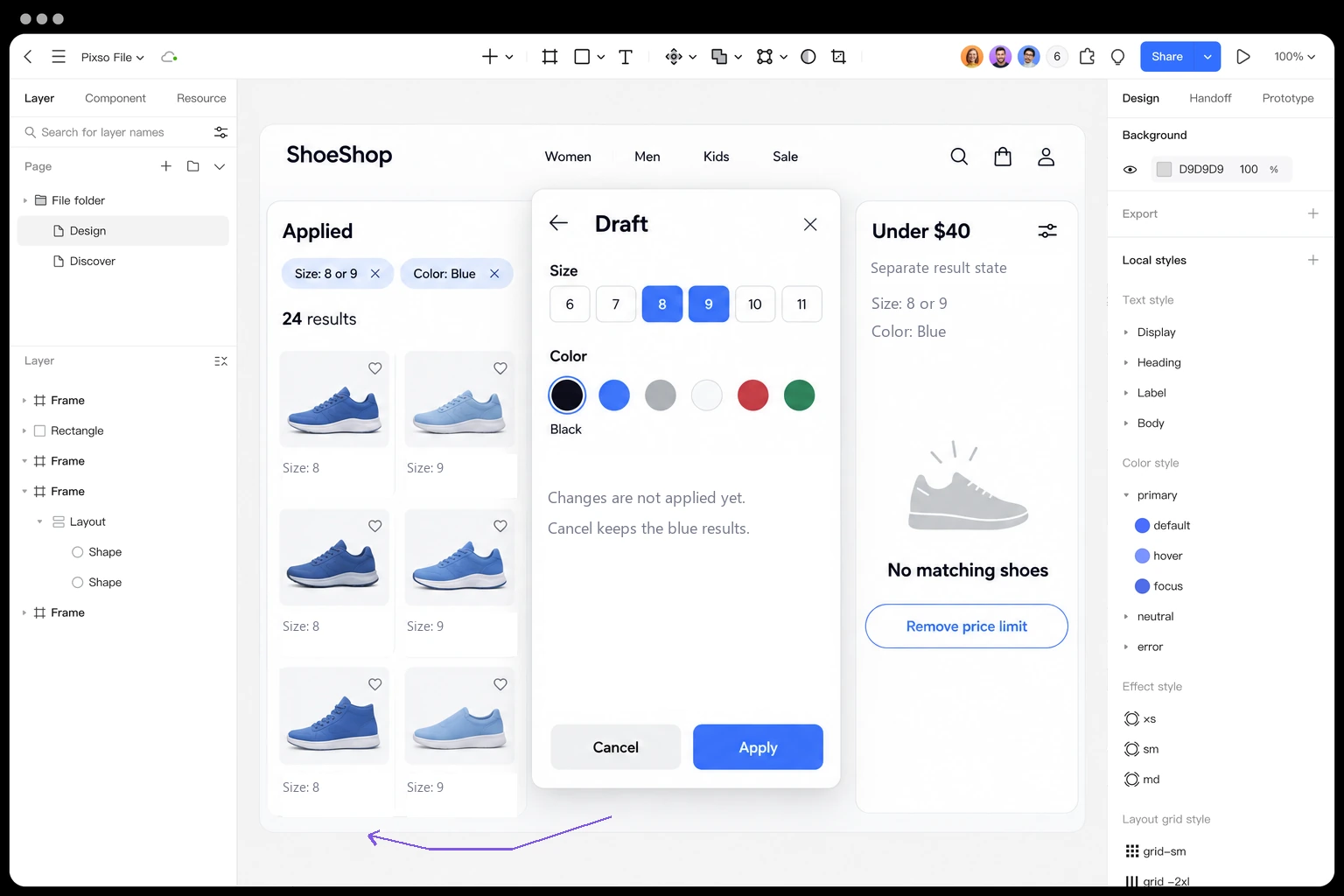Click the Cancel button in Draft

[616, 747]
